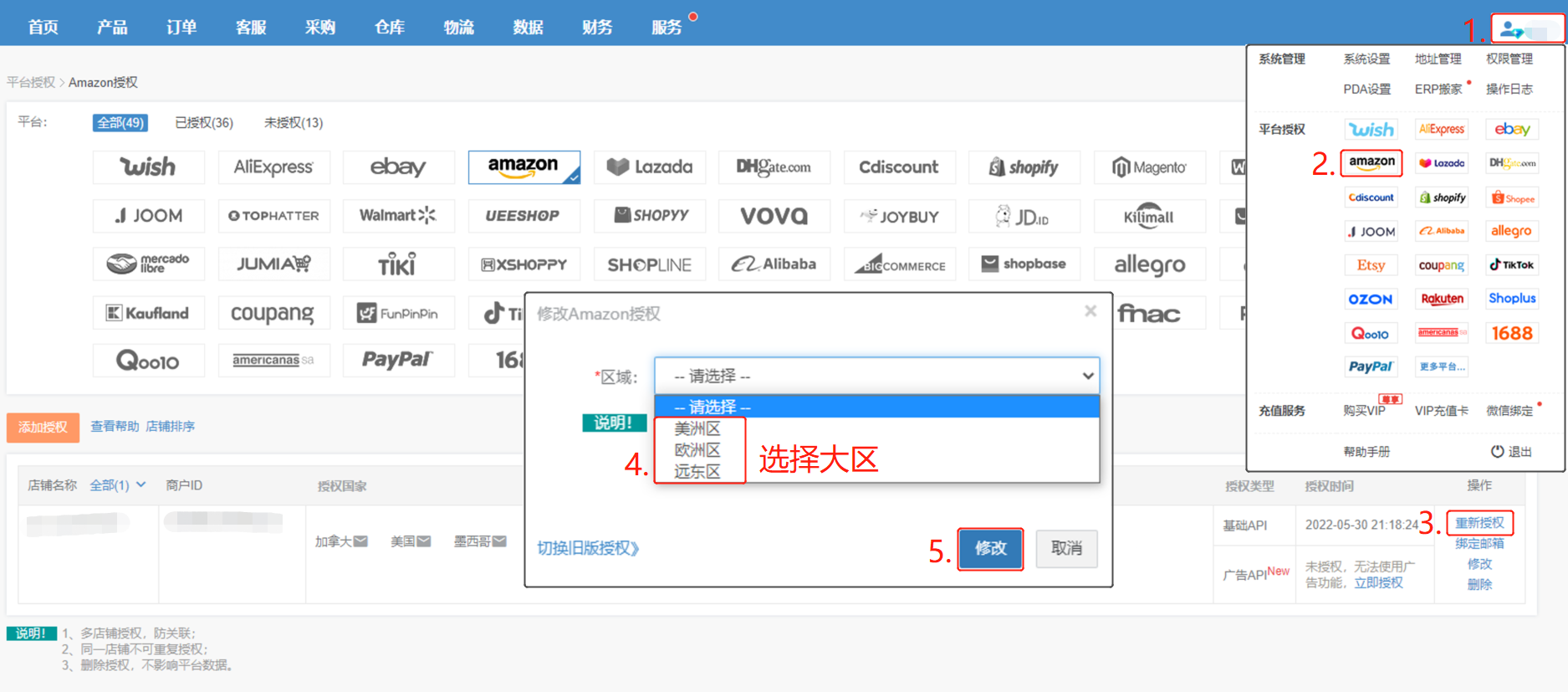Image resolution: width=1568 pixels, height=692 pixels.
Task: Filter platforms by 已授权(36)
Action: click(x=204, y=123)
